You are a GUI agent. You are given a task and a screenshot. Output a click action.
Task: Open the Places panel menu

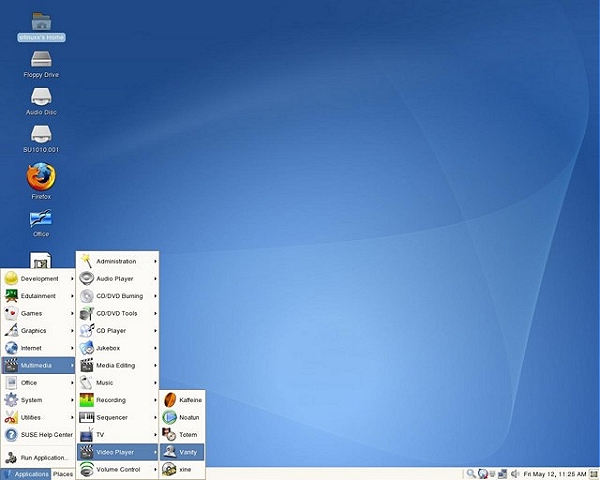[x=63, y=474]
